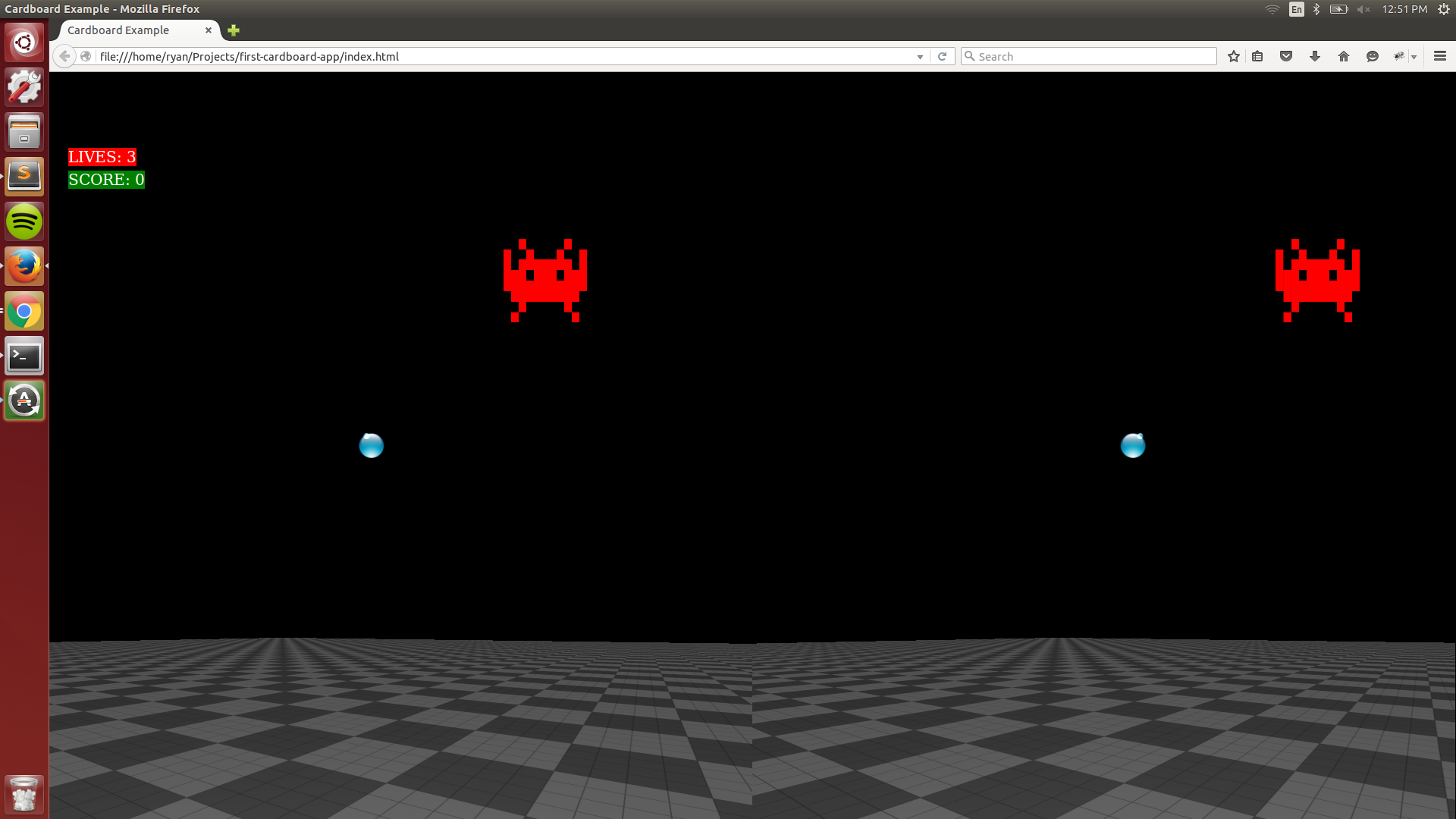The height and width of the screenshot is (819, 1456).
Task: Click the LIVES: 3 label
Action: pos(102,157)
